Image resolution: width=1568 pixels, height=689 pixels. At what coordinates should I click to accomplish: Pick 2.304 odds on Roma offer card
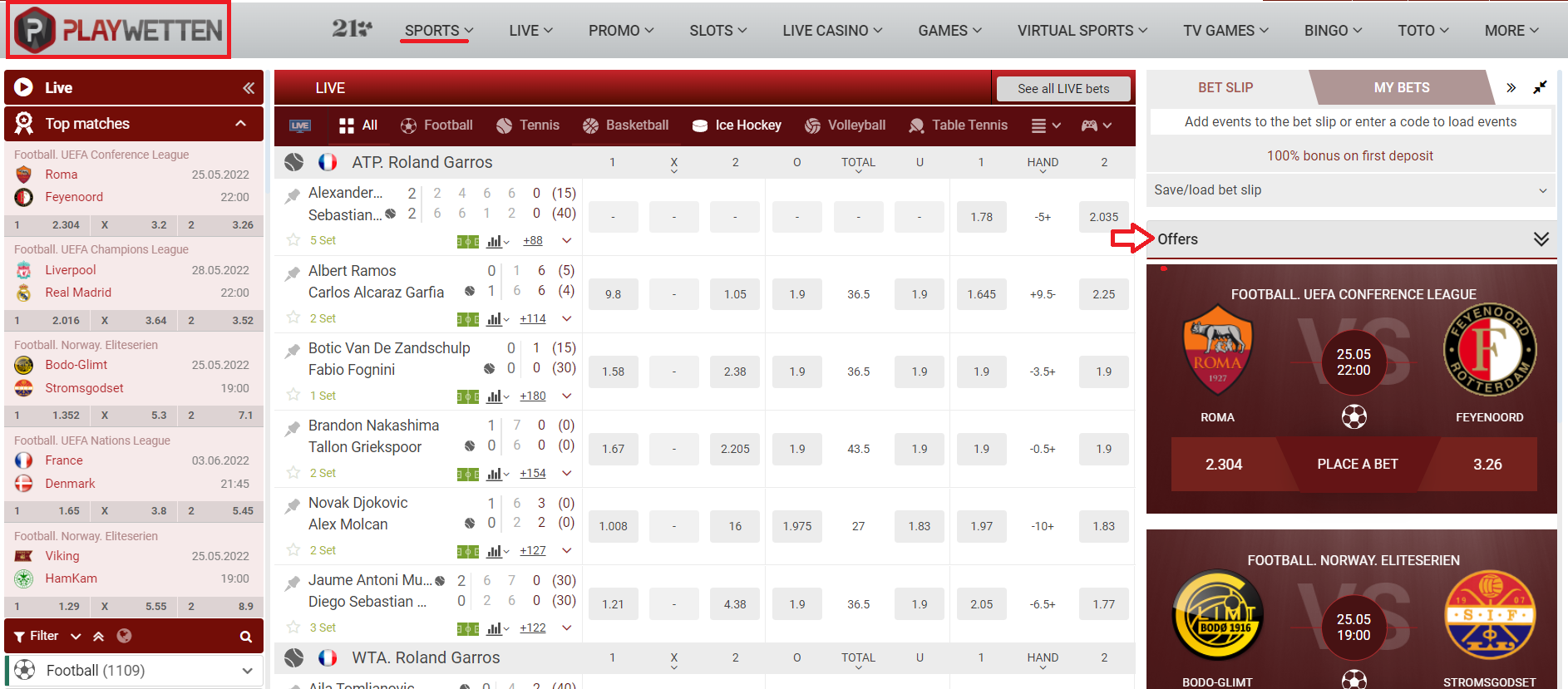tap(1224, 464)
